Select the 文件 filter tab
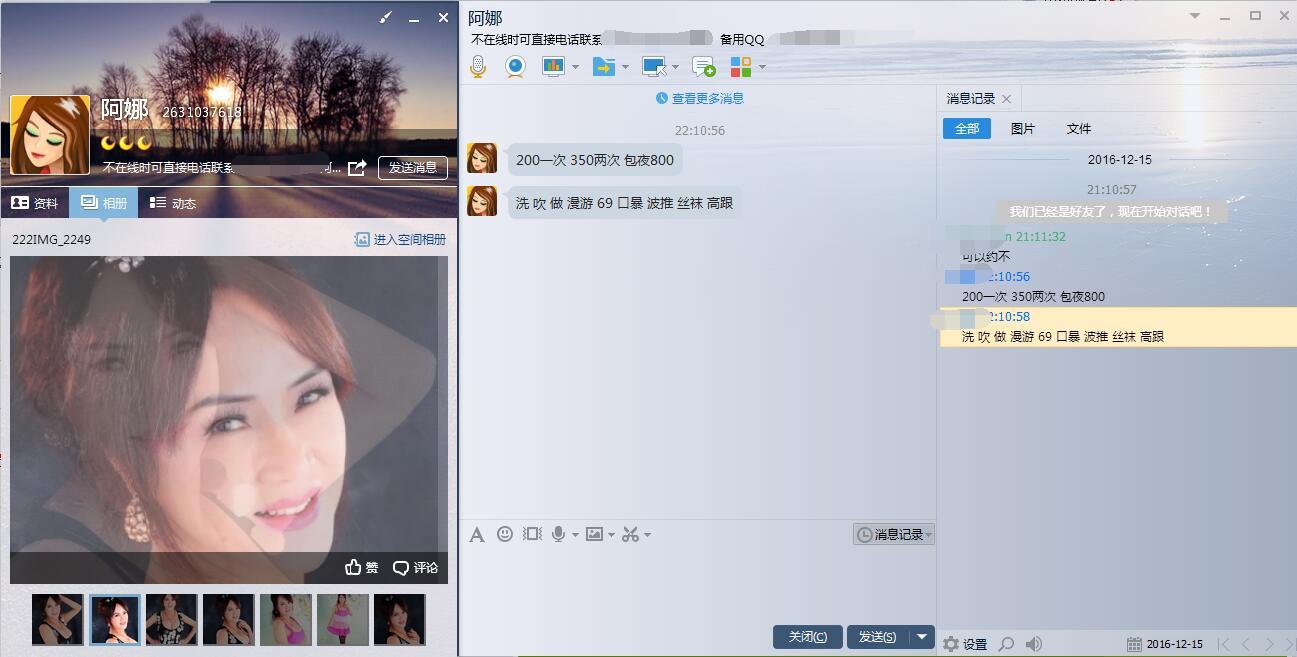Viewport: 1297px width, 657px height. 1079,129
